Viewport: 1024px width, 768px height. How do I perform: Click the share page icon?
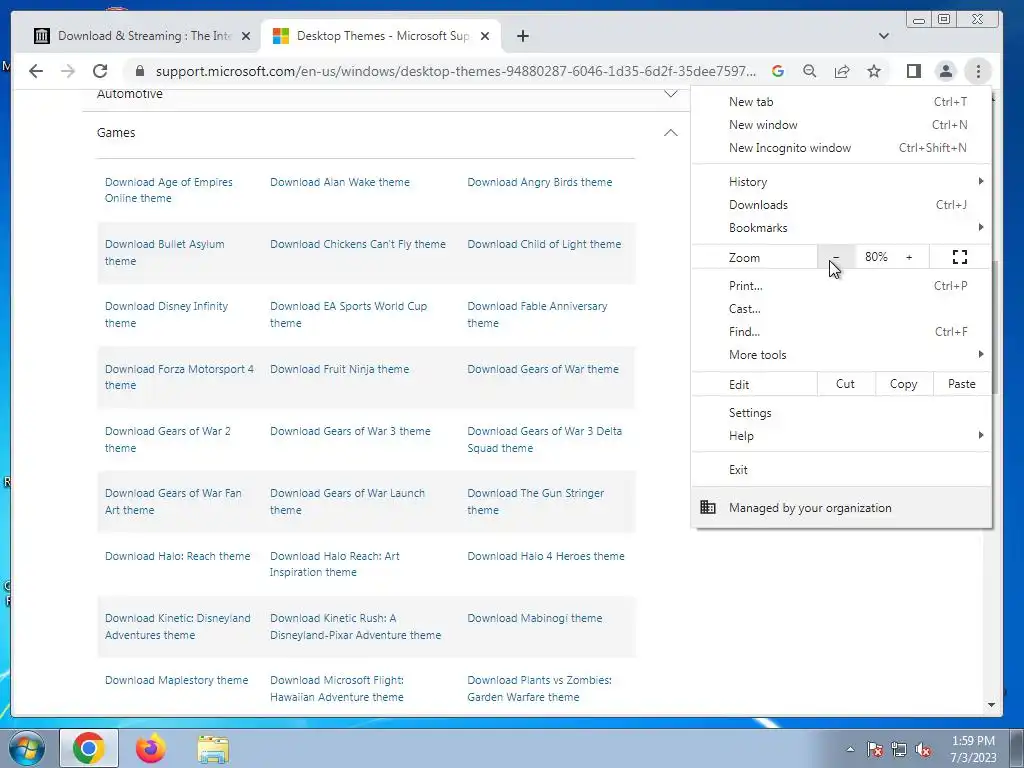842,71
